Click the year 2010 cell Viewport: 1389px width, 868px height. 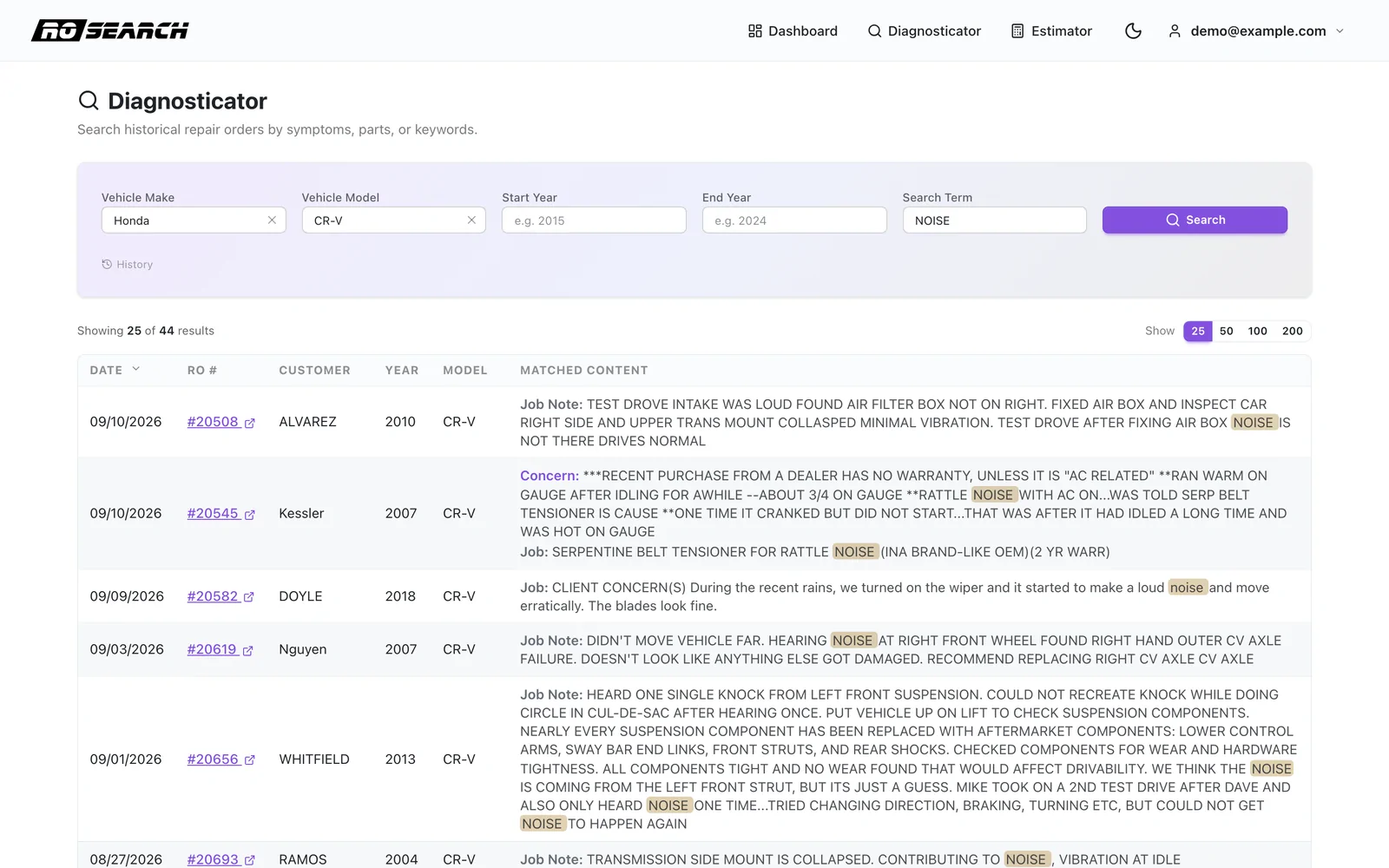pyautogui.click(x=400, y=422)
